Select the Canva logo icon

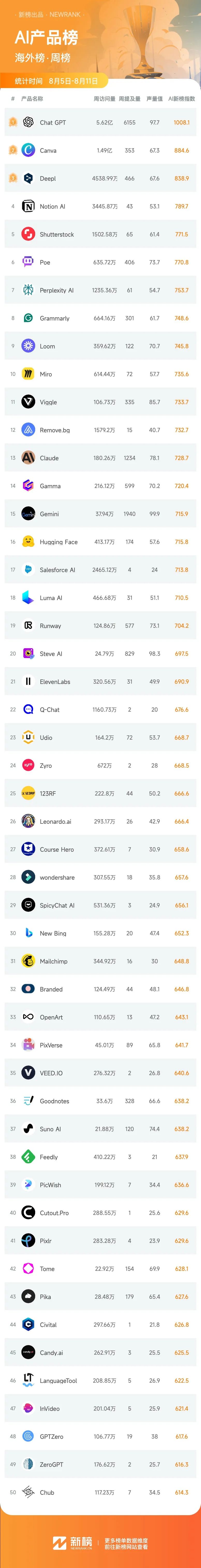(x=28, y=150)
